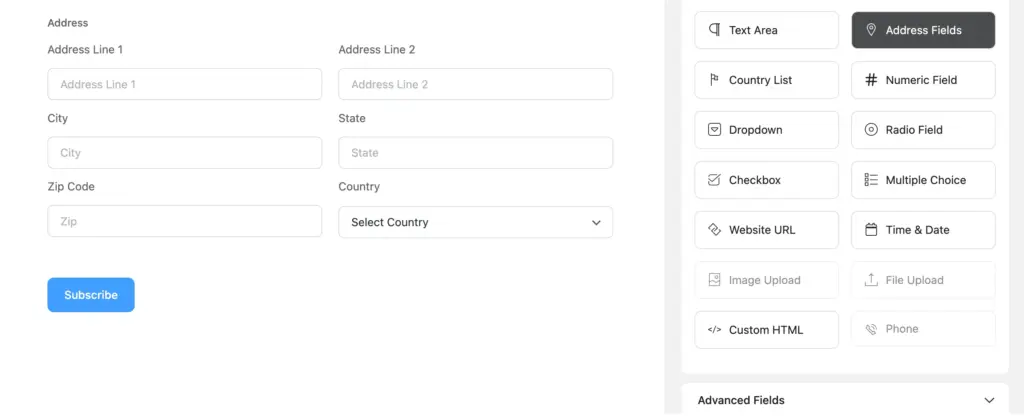Viewport: 1024px width, 417px height.
Task: Click the Address Fields pin icon
Action: [x=871, y=30]
